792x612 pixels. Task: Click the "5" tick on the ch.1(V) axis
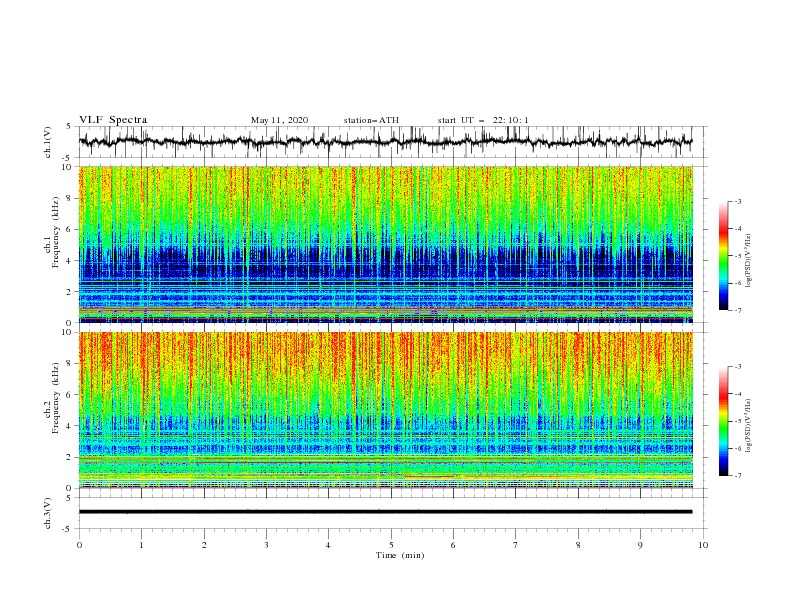pyautogui.click(x=70, y=126)
